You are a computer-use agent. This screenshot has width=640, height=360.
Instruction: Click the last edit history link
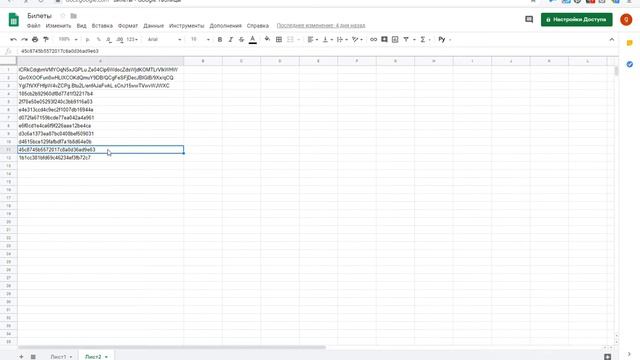(321, 26)
